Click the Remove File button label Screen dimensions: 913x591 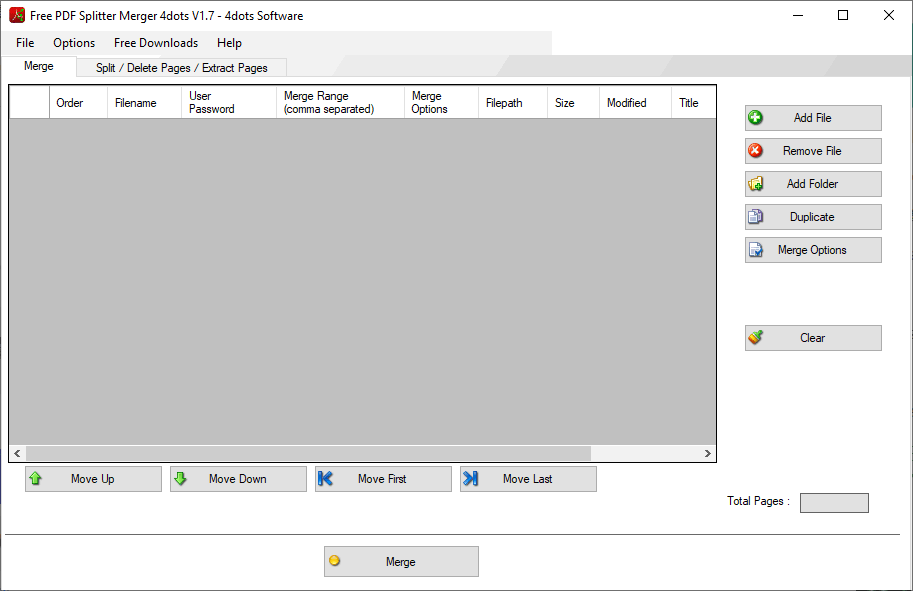812,151
